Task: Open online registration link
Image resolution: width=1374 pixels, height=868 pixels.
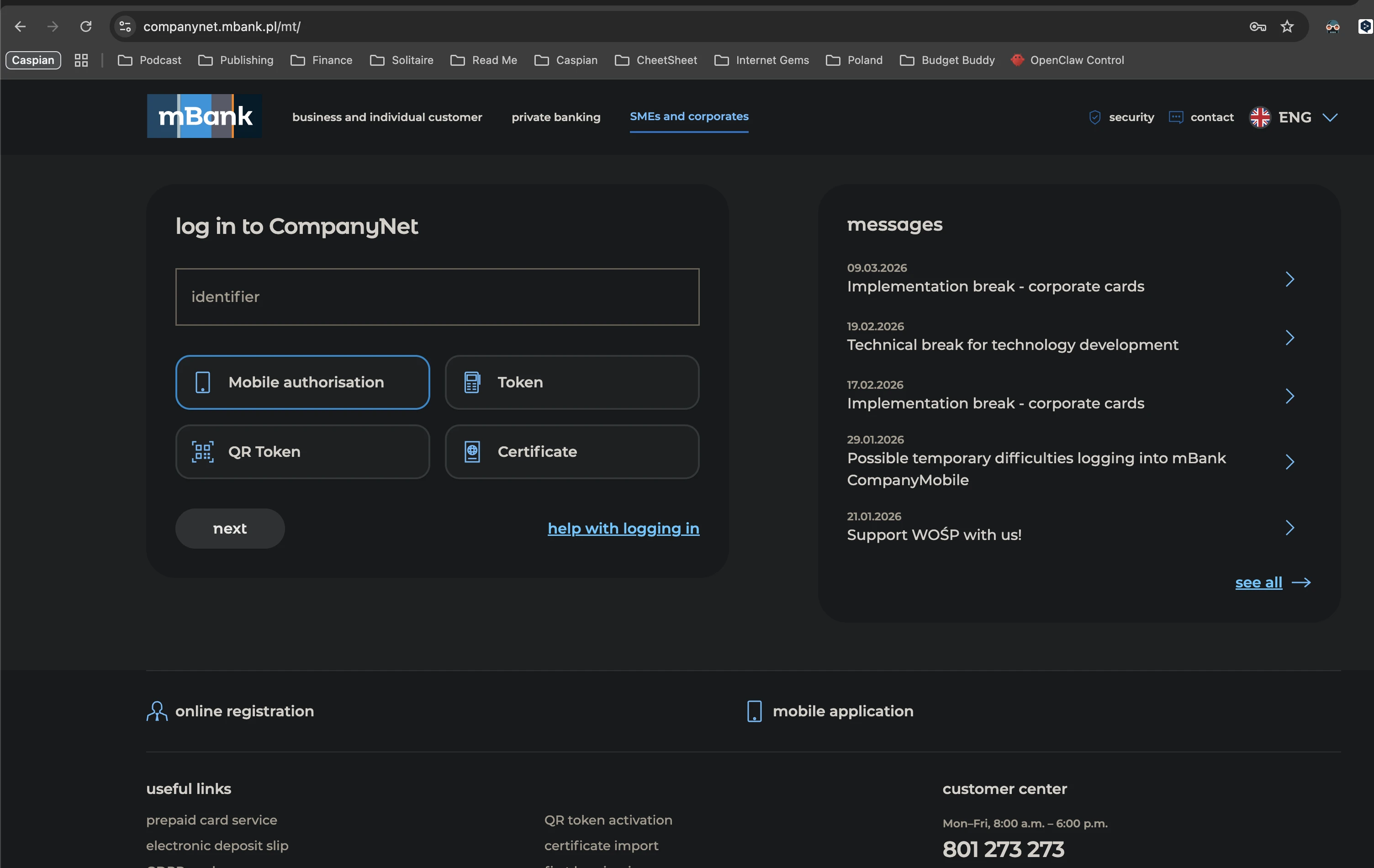Action: (x=245, y=711)
